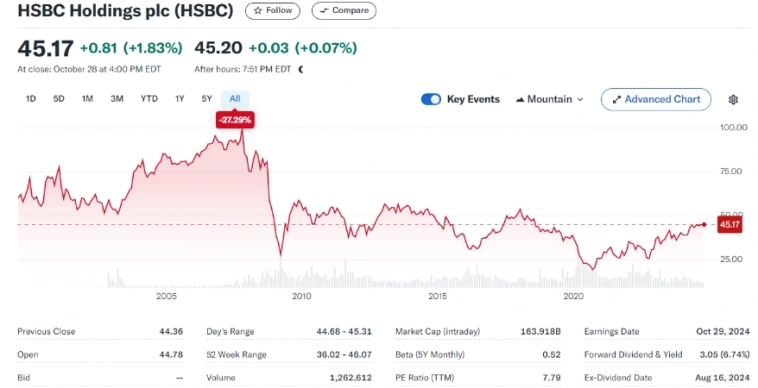
Task: Toggle the Key Events switch
Action: point(431,100)
